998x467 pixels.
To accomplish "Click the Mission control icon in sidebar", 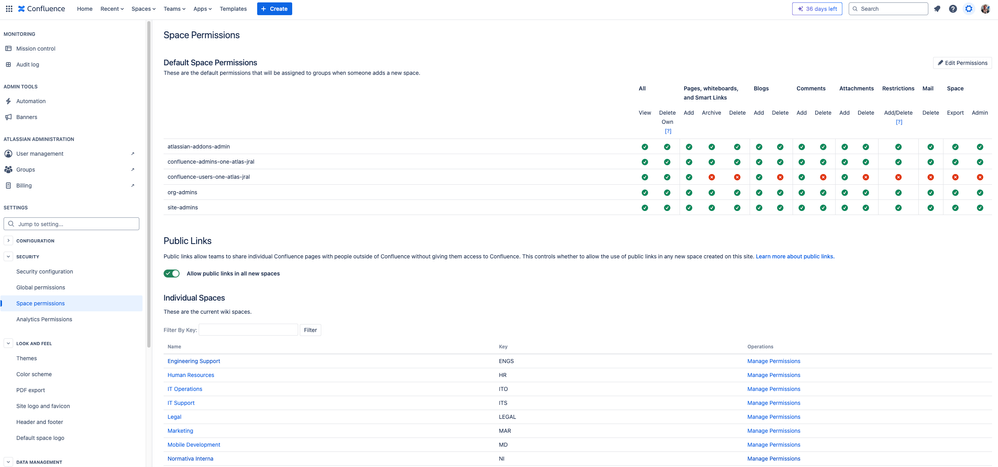I will [x=8, y=48].
